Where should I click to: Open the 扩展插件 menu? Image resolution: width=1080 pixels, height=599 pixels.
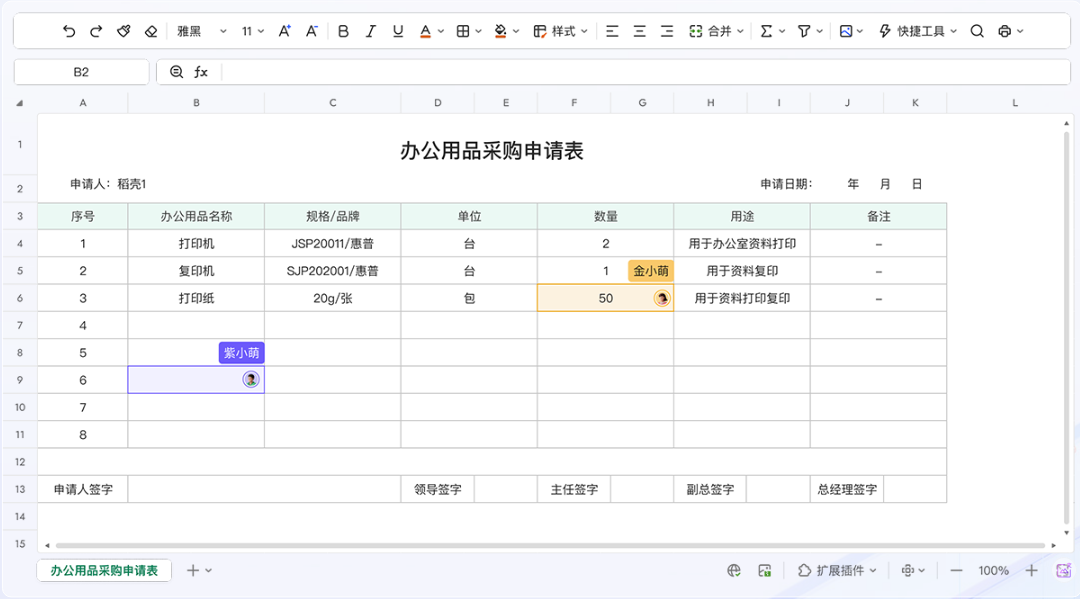coord(837,570)
